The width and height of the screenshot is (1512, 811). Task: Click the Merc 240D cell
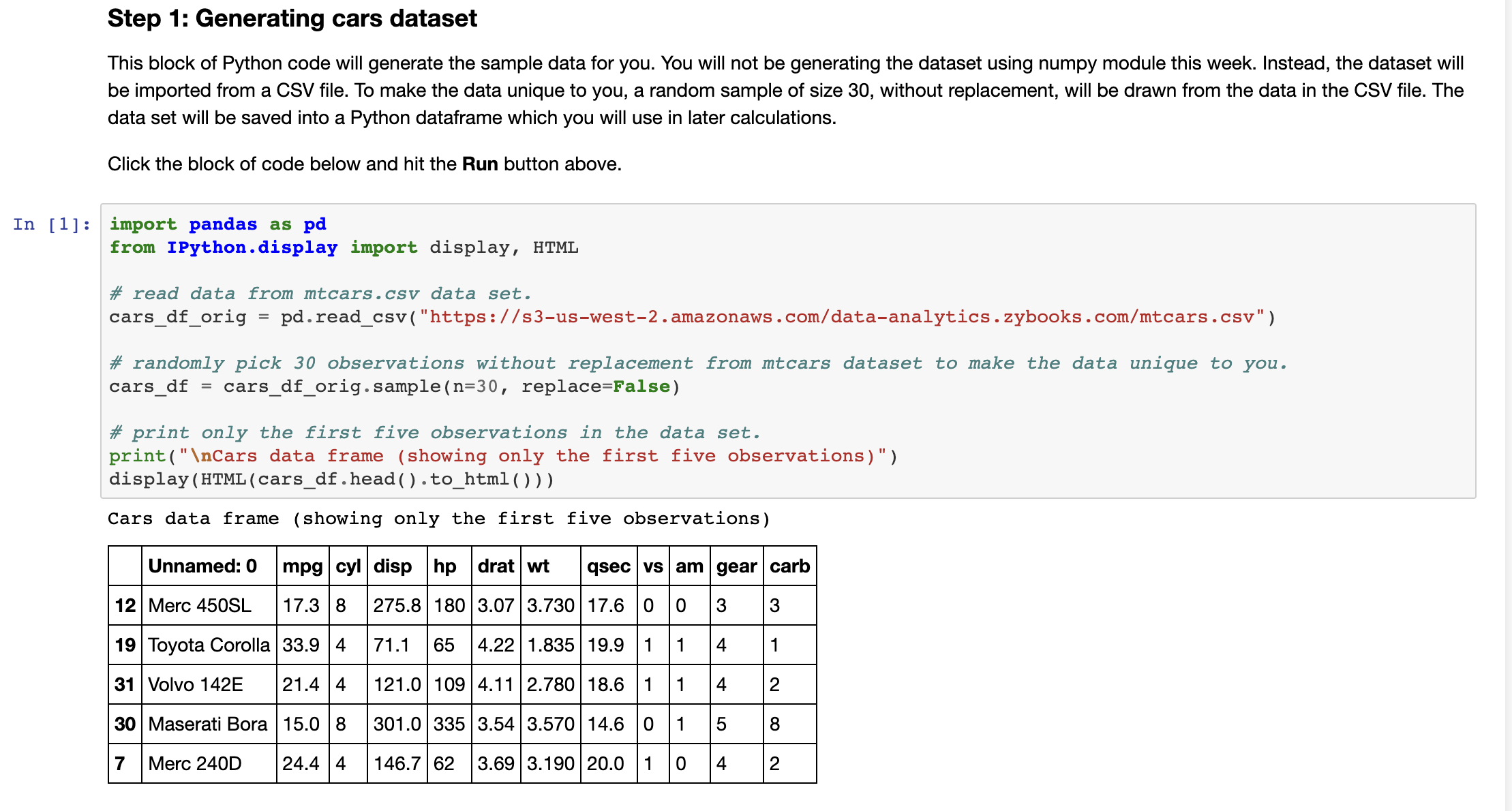(195, 763)
